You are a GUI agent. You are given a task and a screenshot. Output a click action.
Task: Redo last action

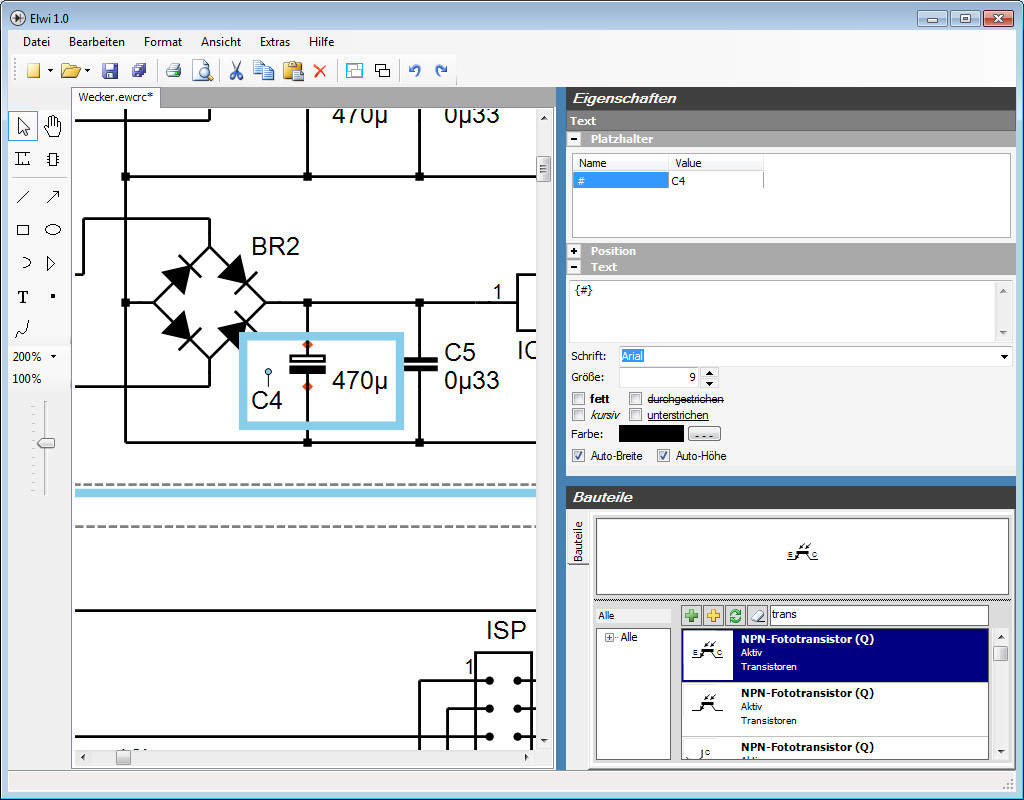pos(441,71)
